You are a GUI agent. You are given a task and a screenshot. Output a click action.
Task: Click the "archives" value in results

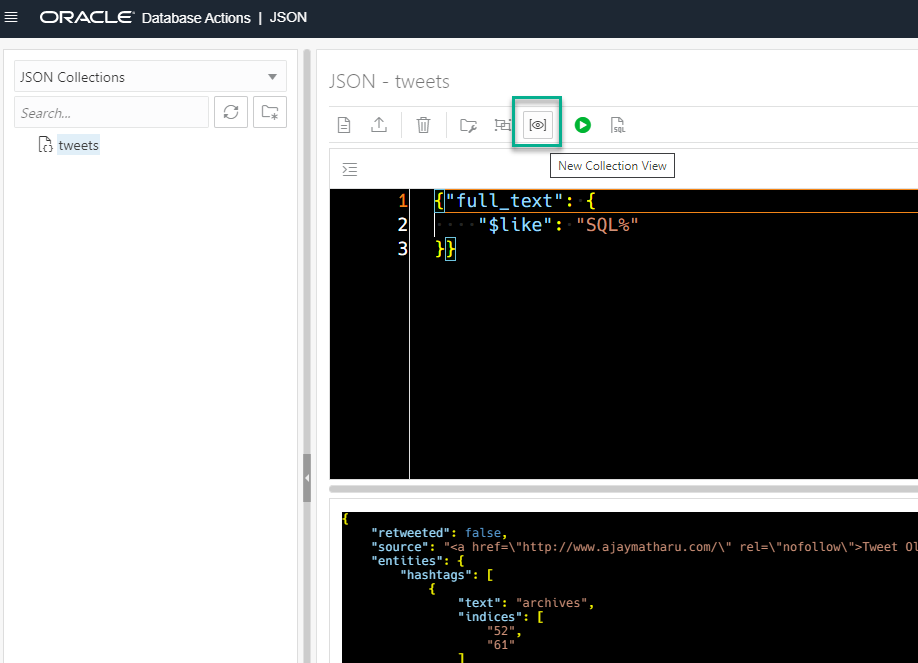point(552,603)
